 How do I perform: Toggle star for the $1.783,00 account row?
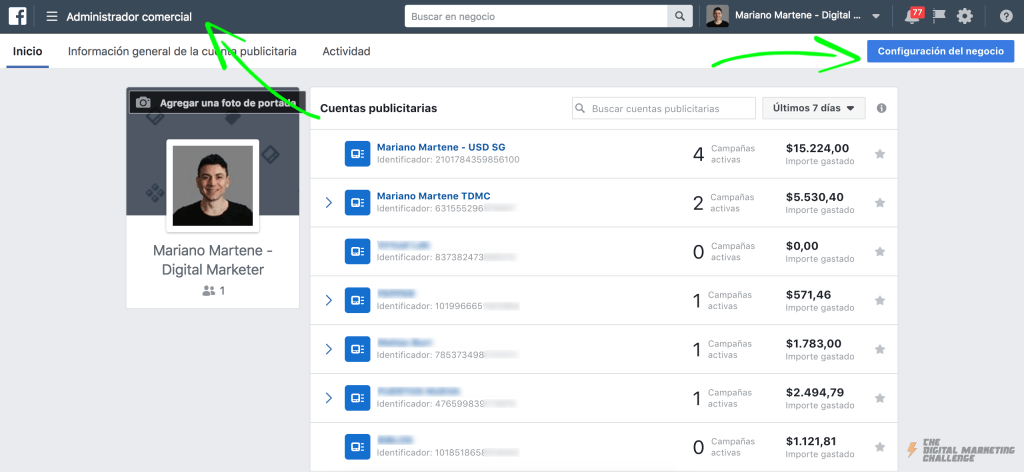tap(880, 349)
